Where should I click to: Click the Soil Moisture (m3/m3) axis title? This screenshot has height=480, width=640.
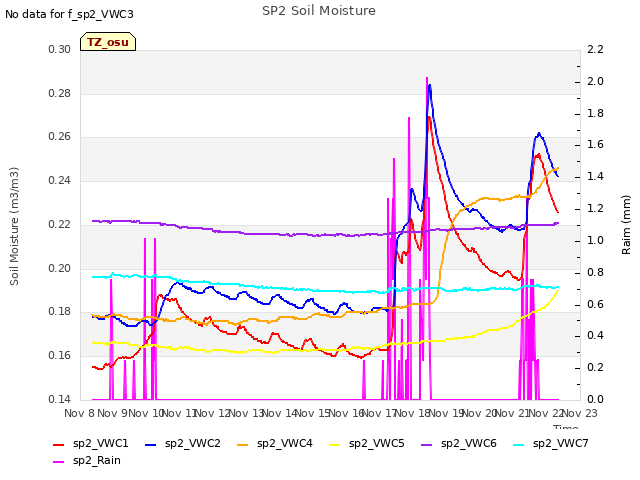click(x=14, y=226)
